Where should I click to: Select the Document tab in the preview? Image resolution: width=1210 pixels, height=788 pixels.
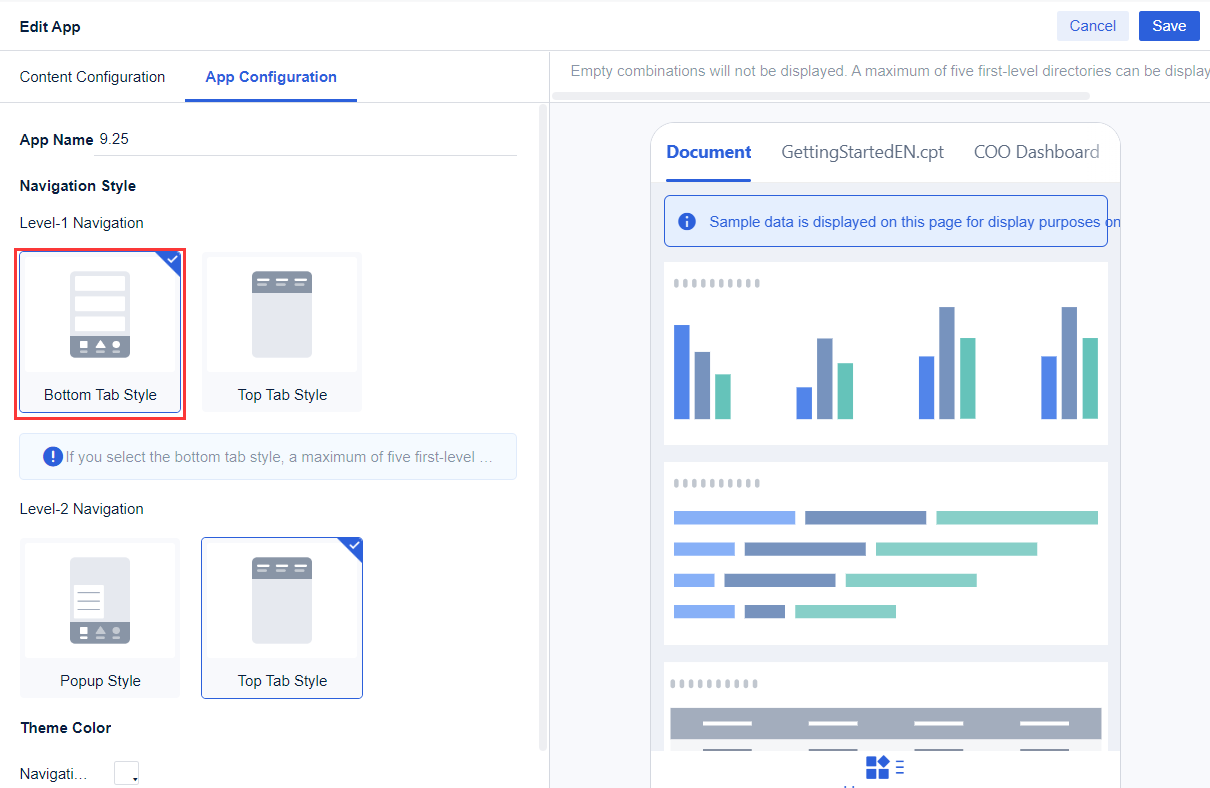coord(708,152)
